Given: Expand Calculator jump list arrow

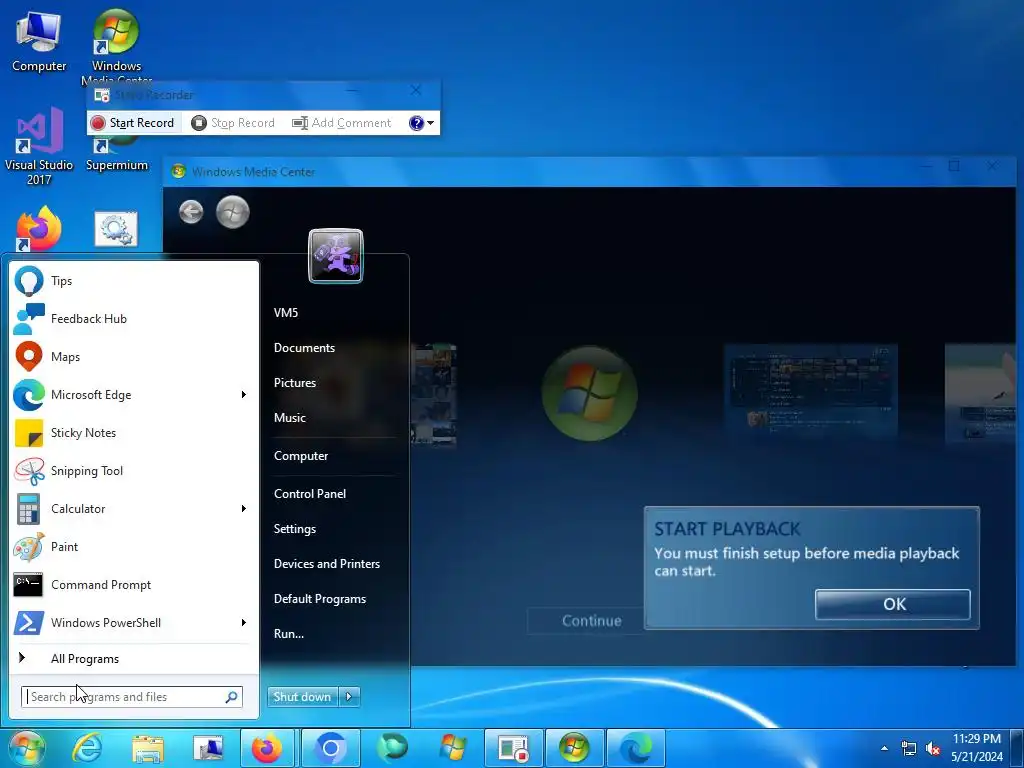Looking at the screenshot, I should 244,509.
